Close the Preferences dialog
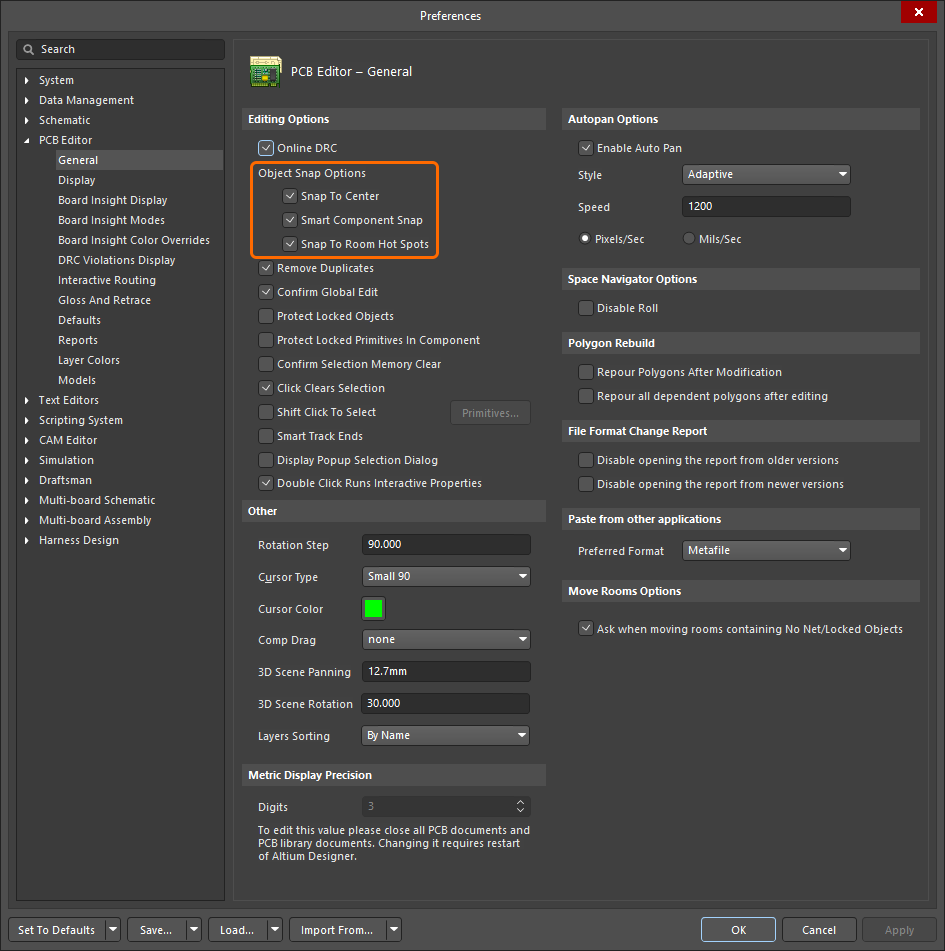 point(918,12)
